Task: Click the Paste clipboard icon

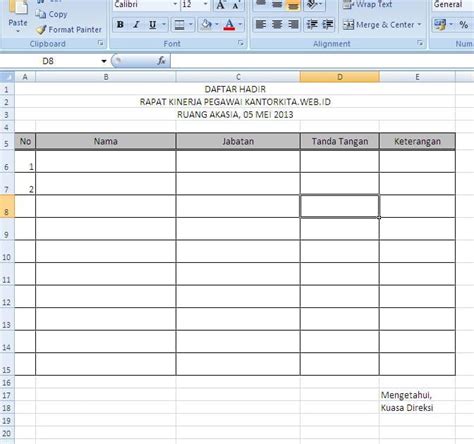Action: (18, 7)
